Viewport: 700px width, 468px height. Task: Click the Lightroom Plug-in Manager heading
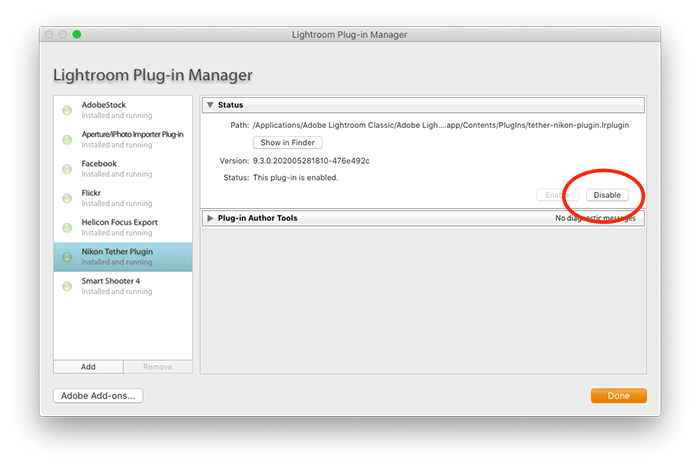pos(153,75)
